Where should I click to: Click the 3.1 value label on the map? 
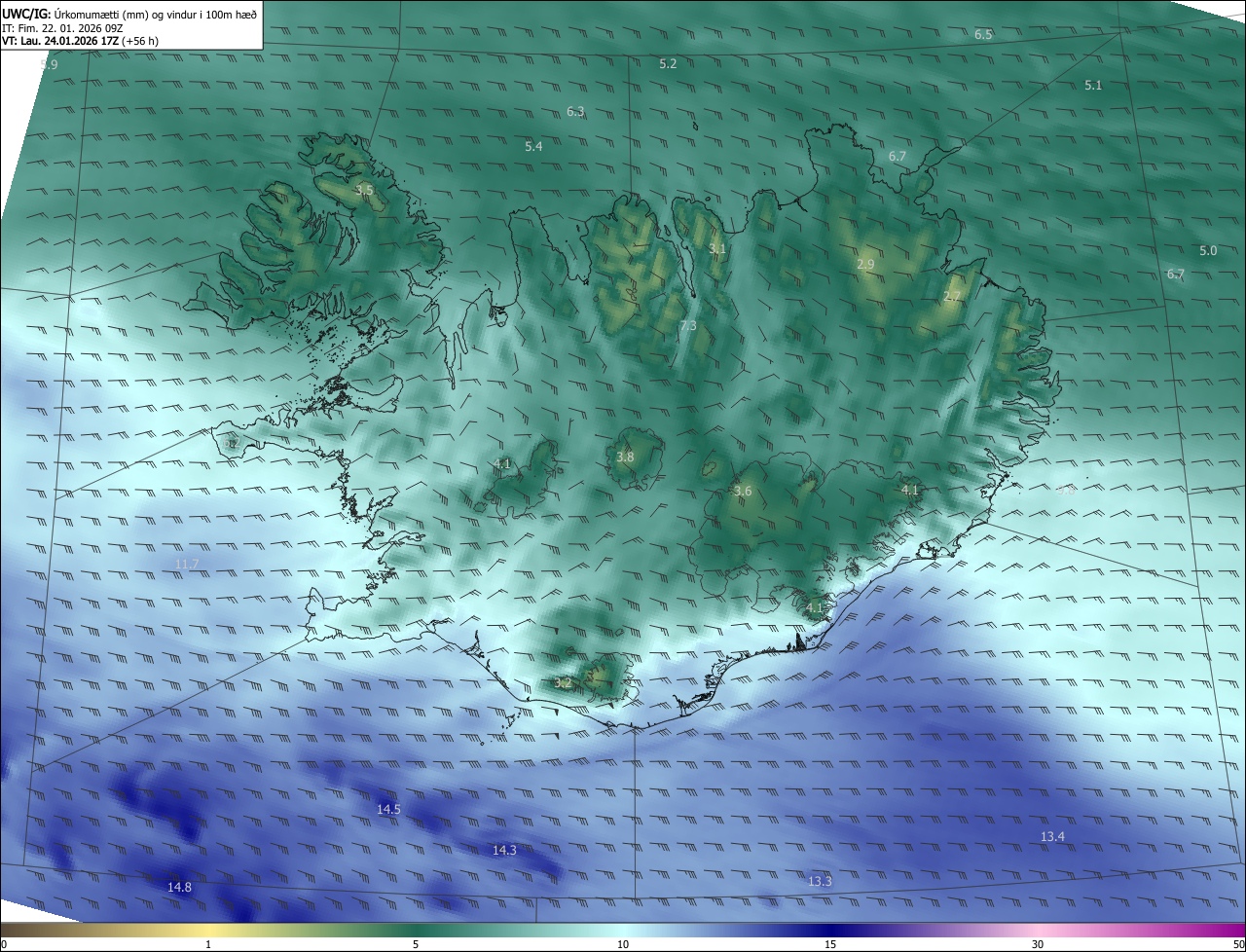(x=717, y=249)
